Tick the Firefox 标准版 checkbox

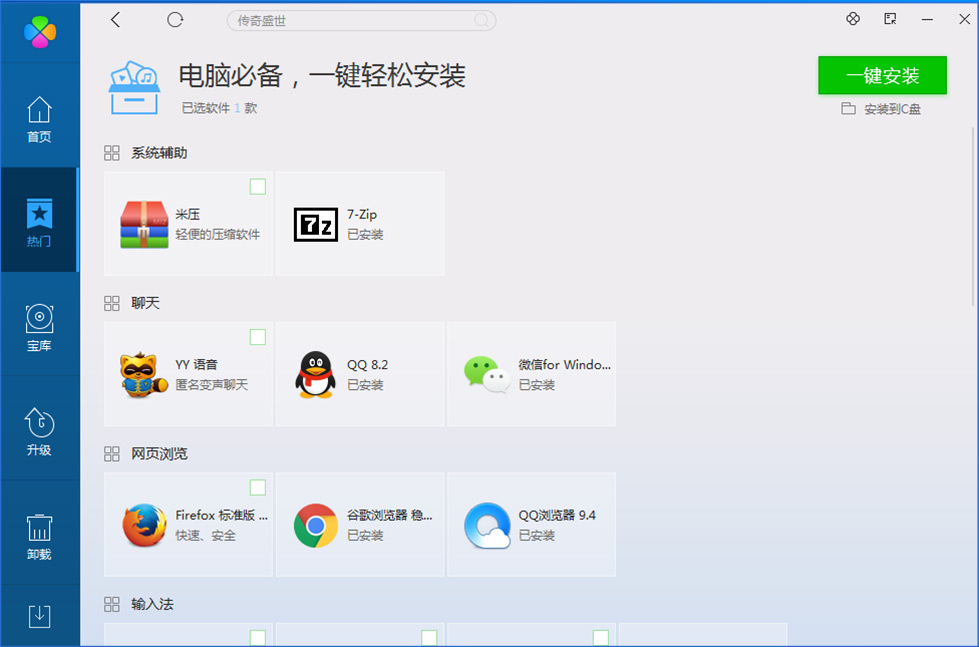(x=258, y=487)
